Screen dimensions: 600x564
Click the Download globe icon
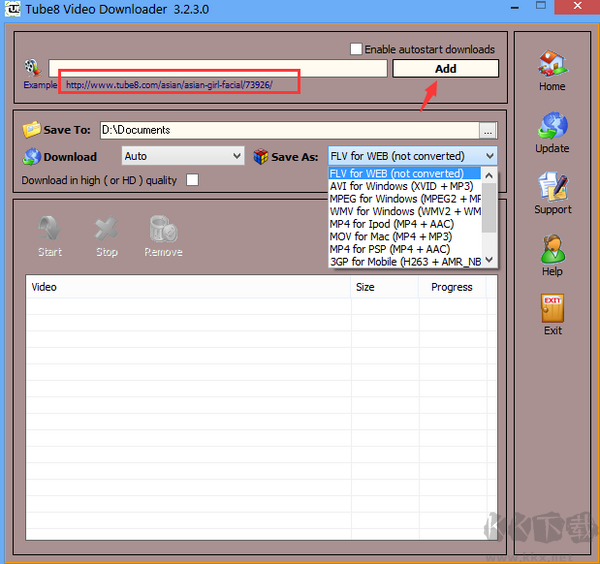point(31,156)
